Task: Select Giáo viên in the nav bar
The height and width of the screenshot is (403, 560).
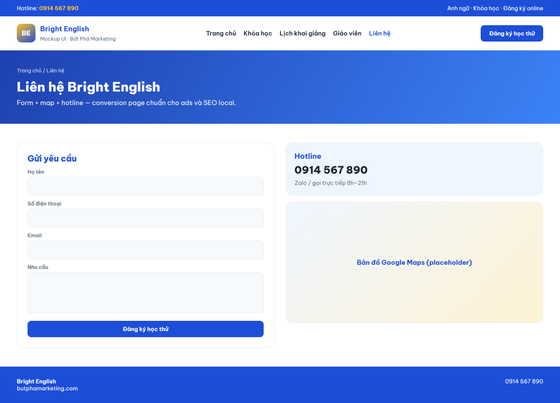Action: (347, 33)
